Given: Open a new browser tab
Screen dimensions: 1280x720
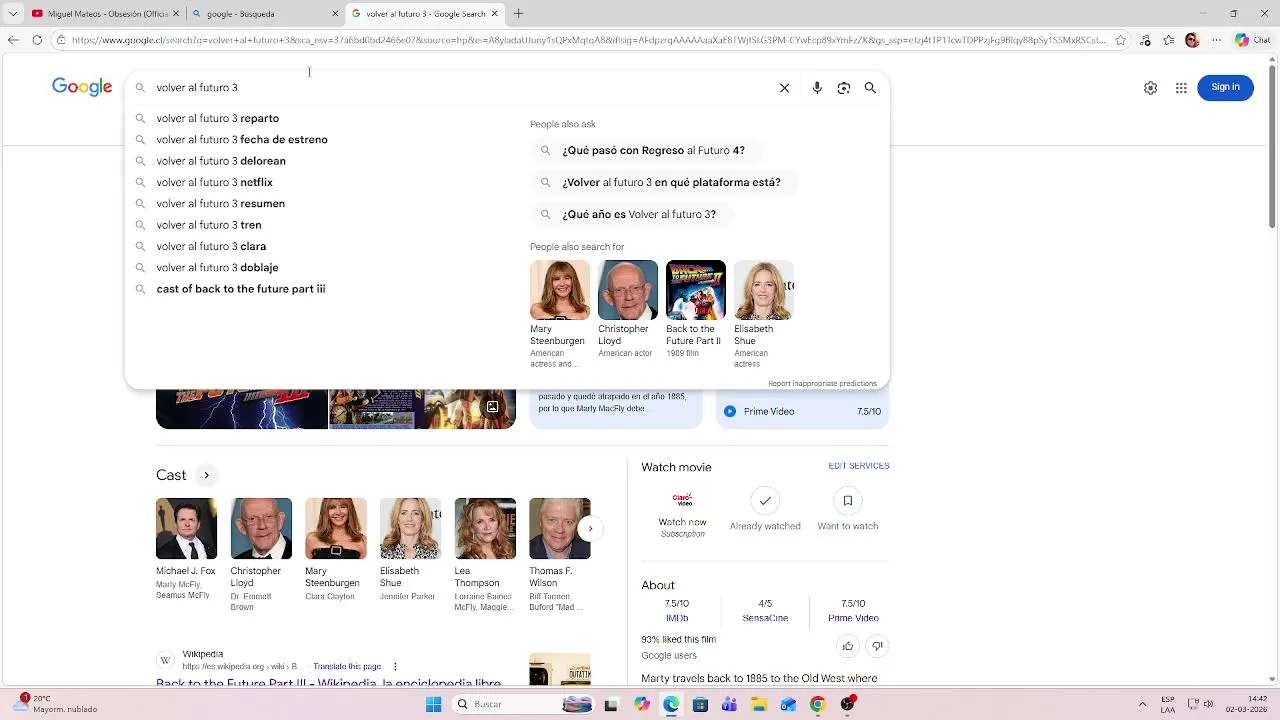Looking at the screenshot, I should pos(518,14).
